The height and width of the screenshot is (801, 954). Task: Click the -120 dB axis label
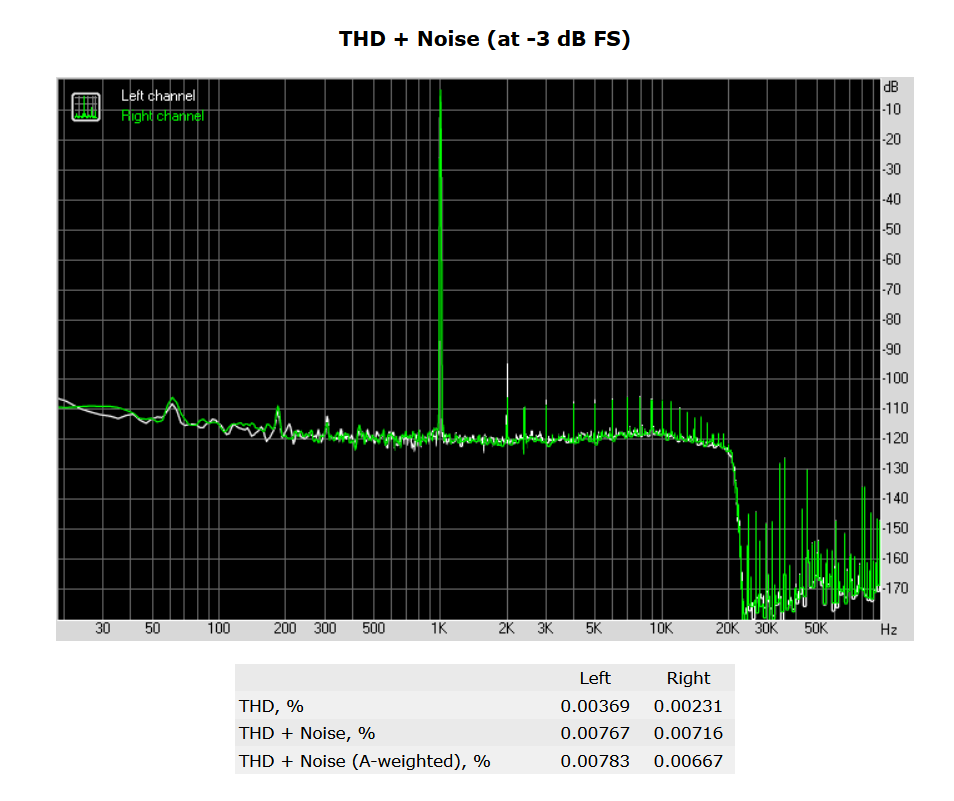895,439
